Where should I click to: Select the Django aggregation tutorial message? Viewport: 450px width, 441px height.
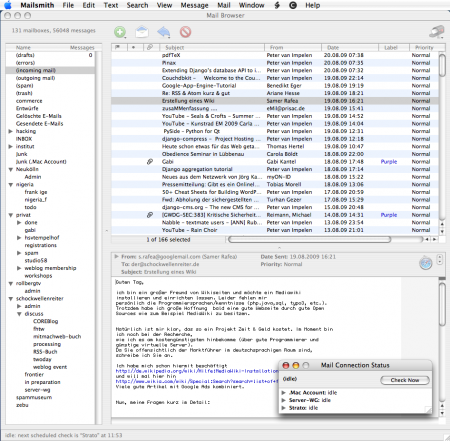(x=275, y=169)
